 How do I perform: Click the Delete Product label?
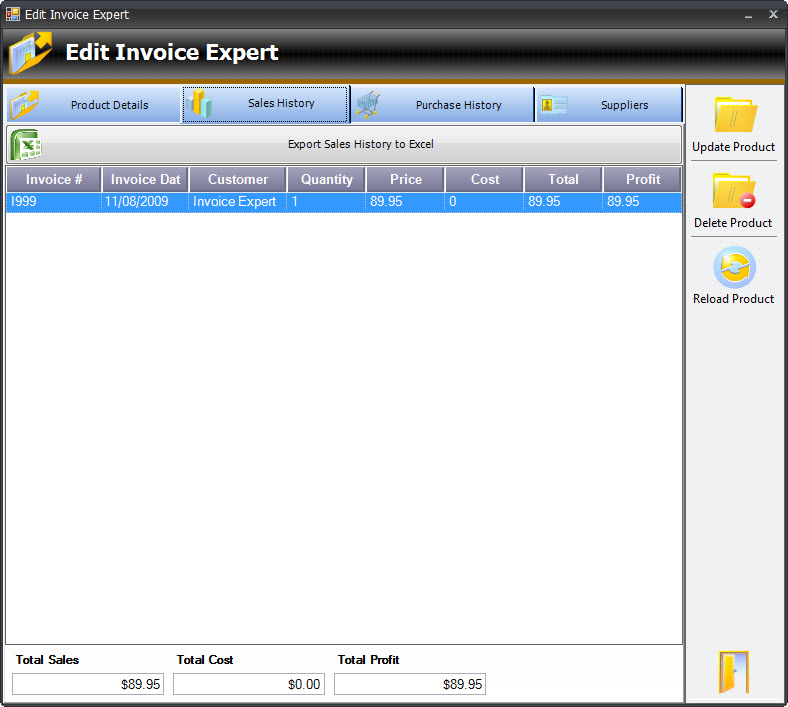click(733, 223)
